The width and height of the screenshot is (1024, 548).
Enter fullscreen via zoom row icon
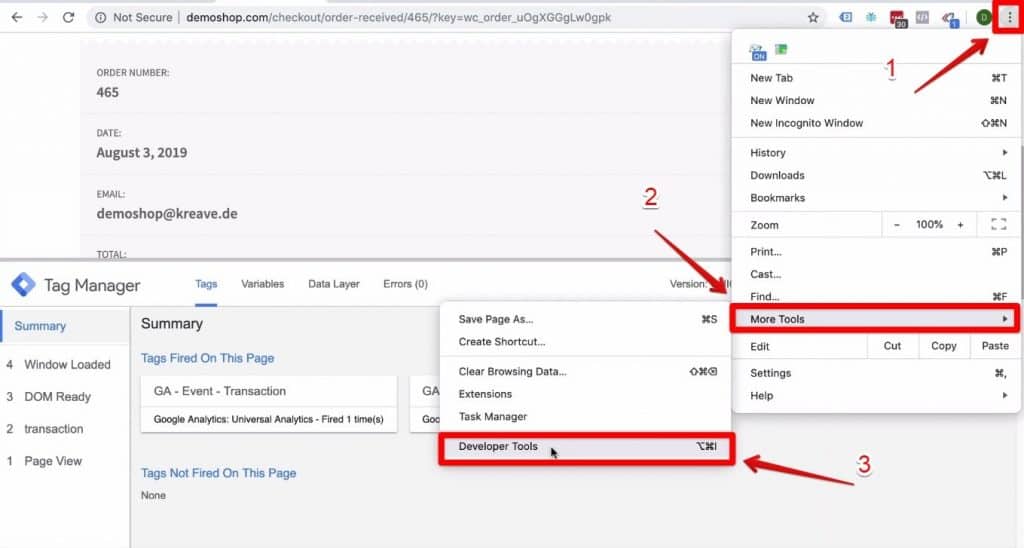click(x=999, y=225)
